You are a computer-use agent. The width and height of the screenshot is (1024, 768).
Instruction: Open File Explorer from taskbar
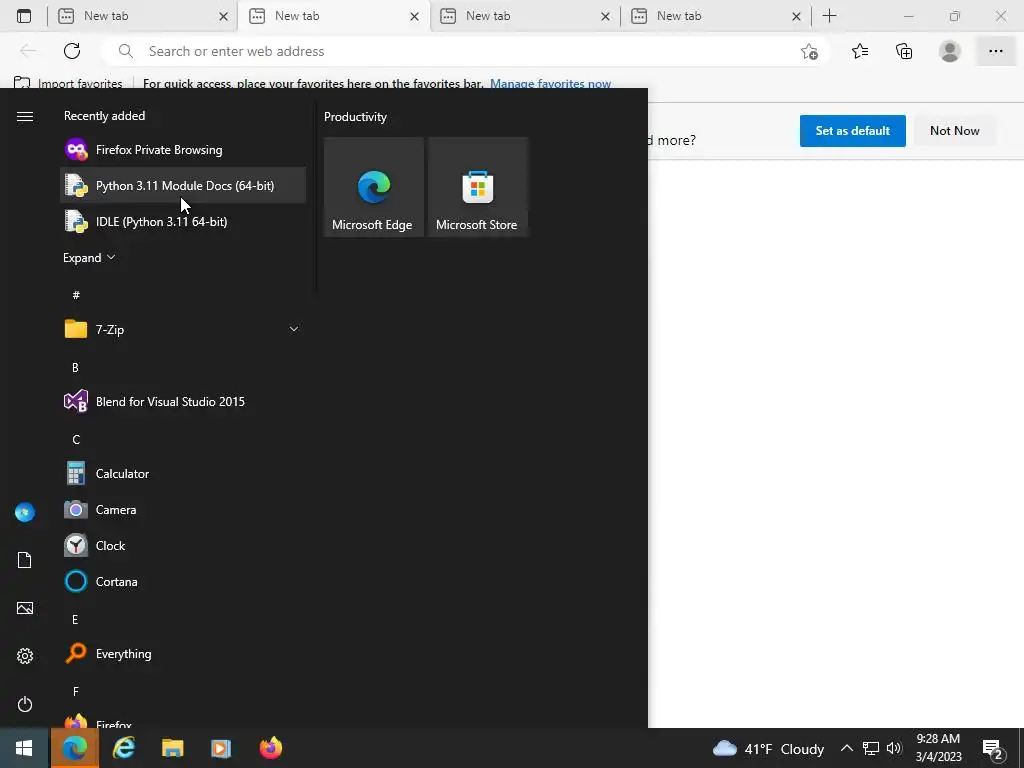pos(172,748)
